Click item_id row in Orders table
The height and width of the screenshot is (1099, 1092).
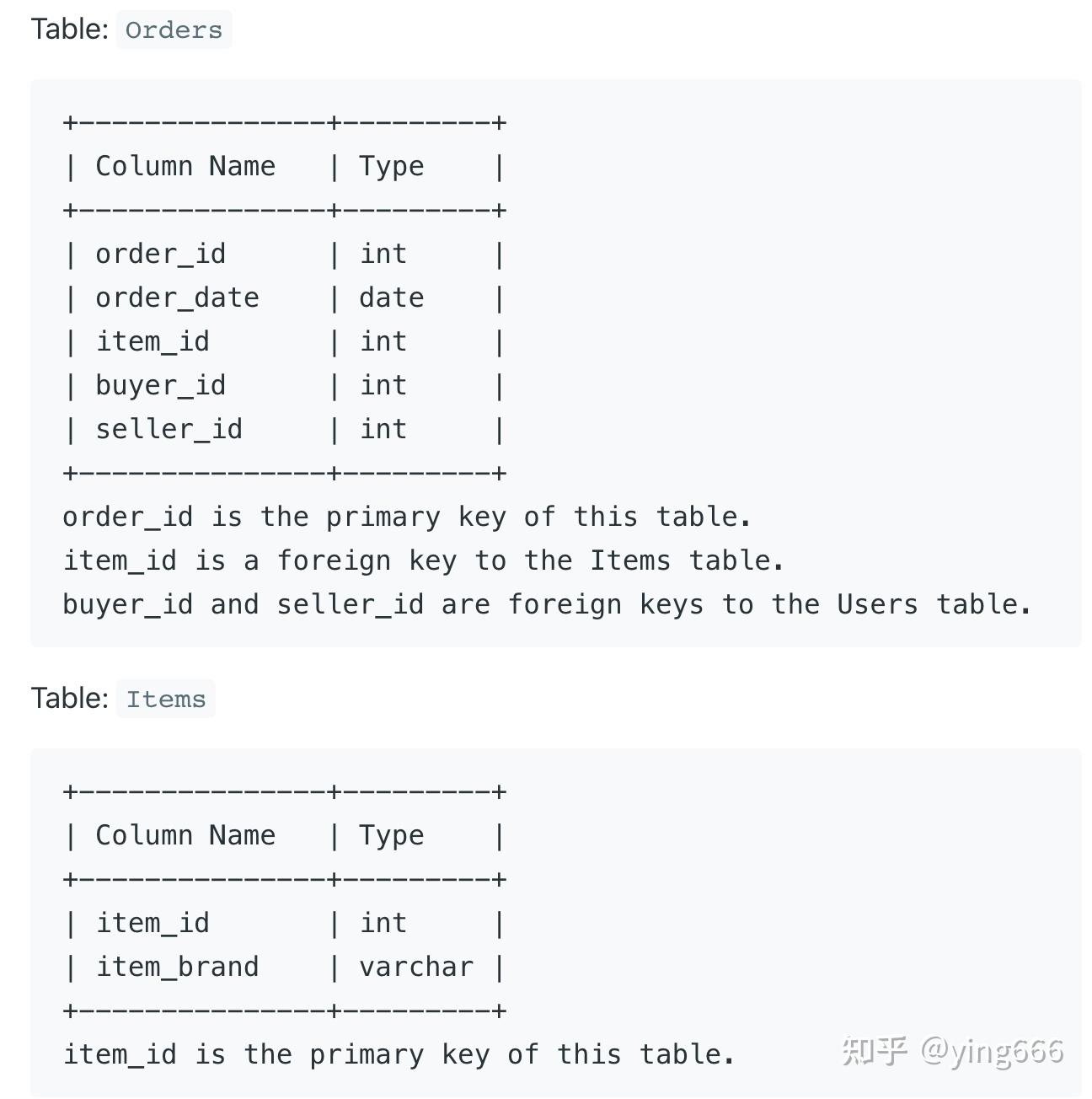pos(285,341)
